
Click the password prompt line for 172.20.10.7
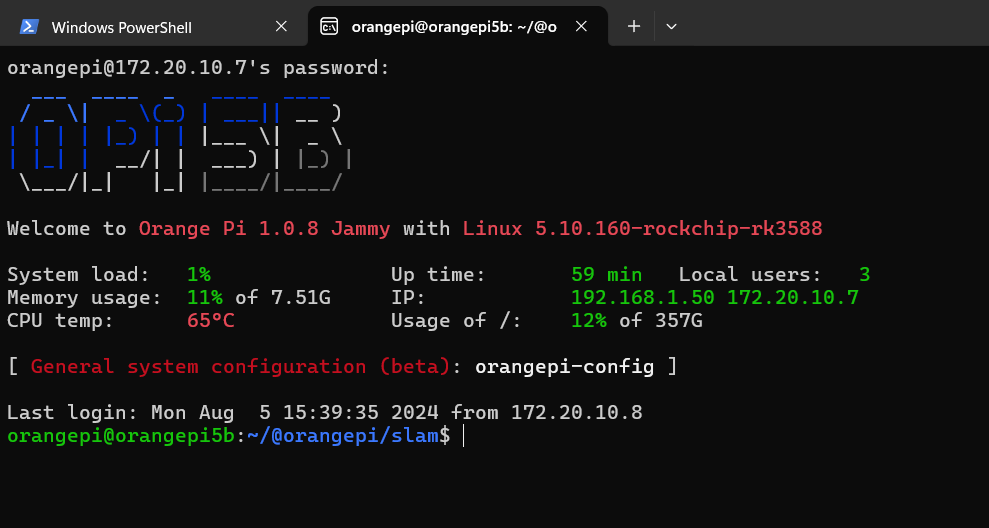tap(199, 67)
